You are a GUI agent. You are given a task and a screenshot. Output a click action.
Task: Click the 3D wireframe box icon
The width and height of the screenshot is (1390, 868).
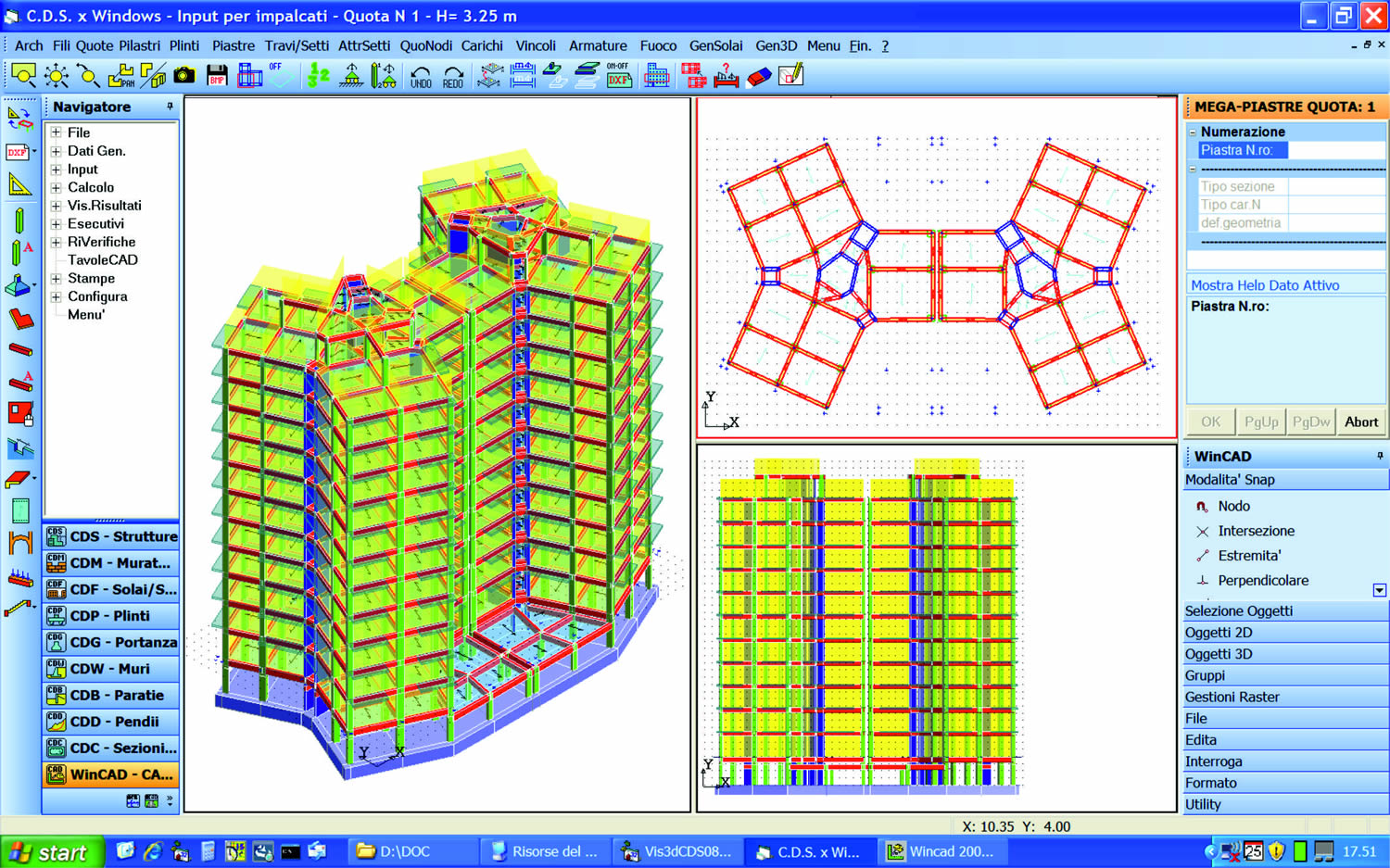click(249, 76)
